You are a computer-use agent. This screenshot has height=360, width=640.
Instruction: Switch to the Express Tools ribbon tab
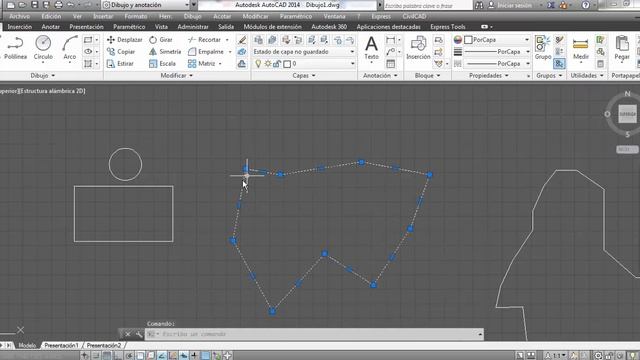pos(448,27)
